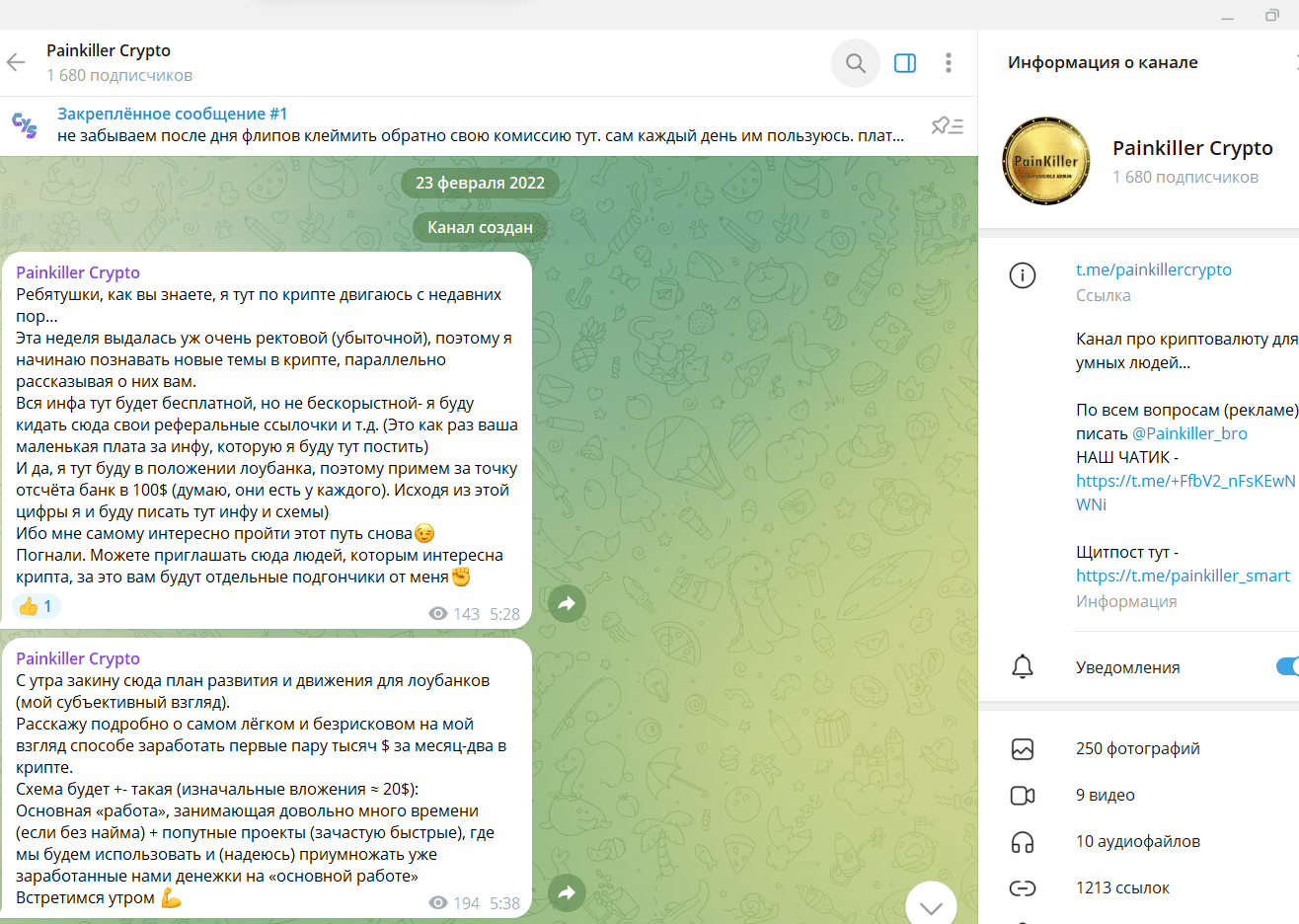Screen dimensions: 1299x924
Task: Open the @Painkiller_bro contact link
Action: (1189, 433)
